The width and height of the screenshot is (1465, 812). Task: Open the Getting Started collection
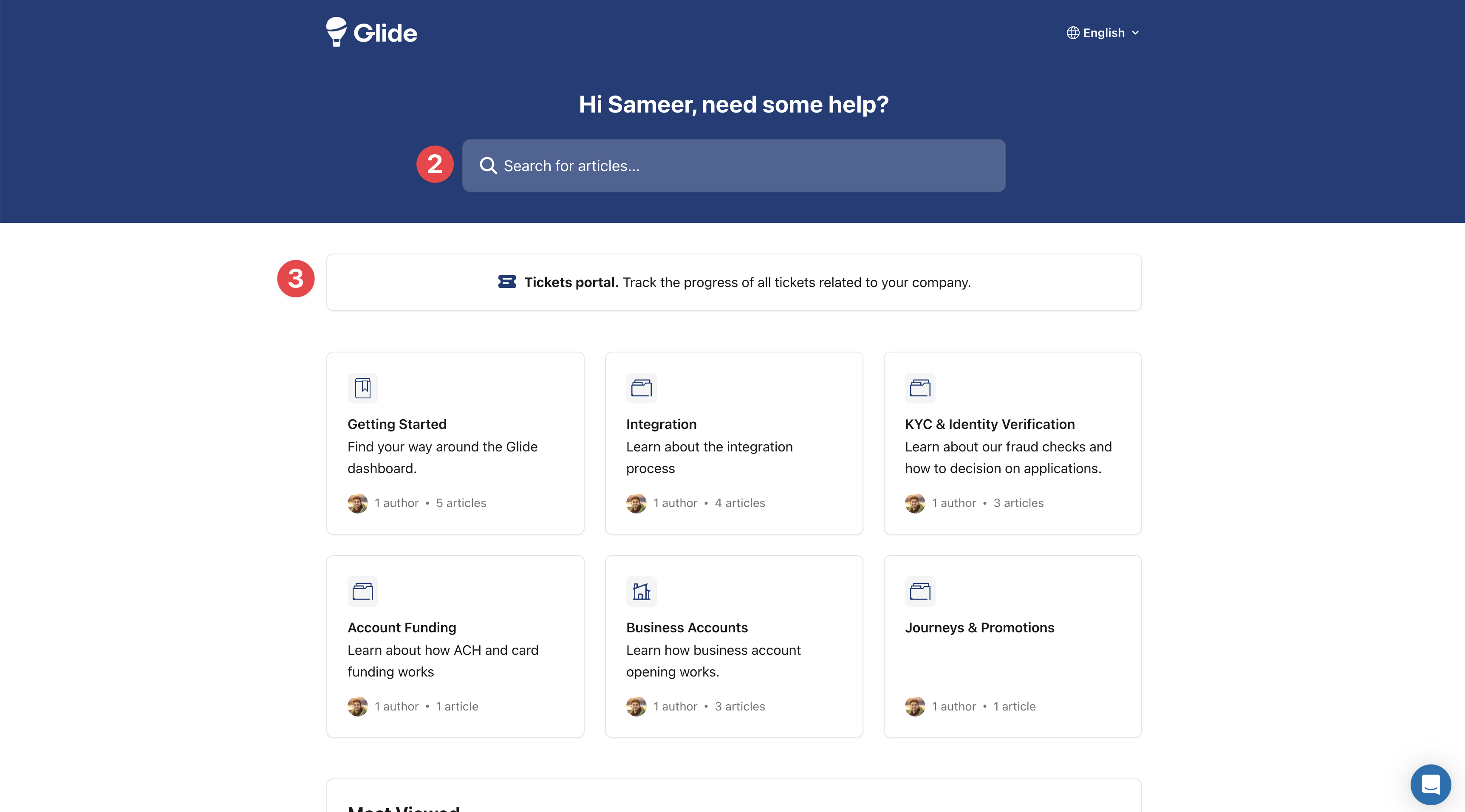coord(396,424)
